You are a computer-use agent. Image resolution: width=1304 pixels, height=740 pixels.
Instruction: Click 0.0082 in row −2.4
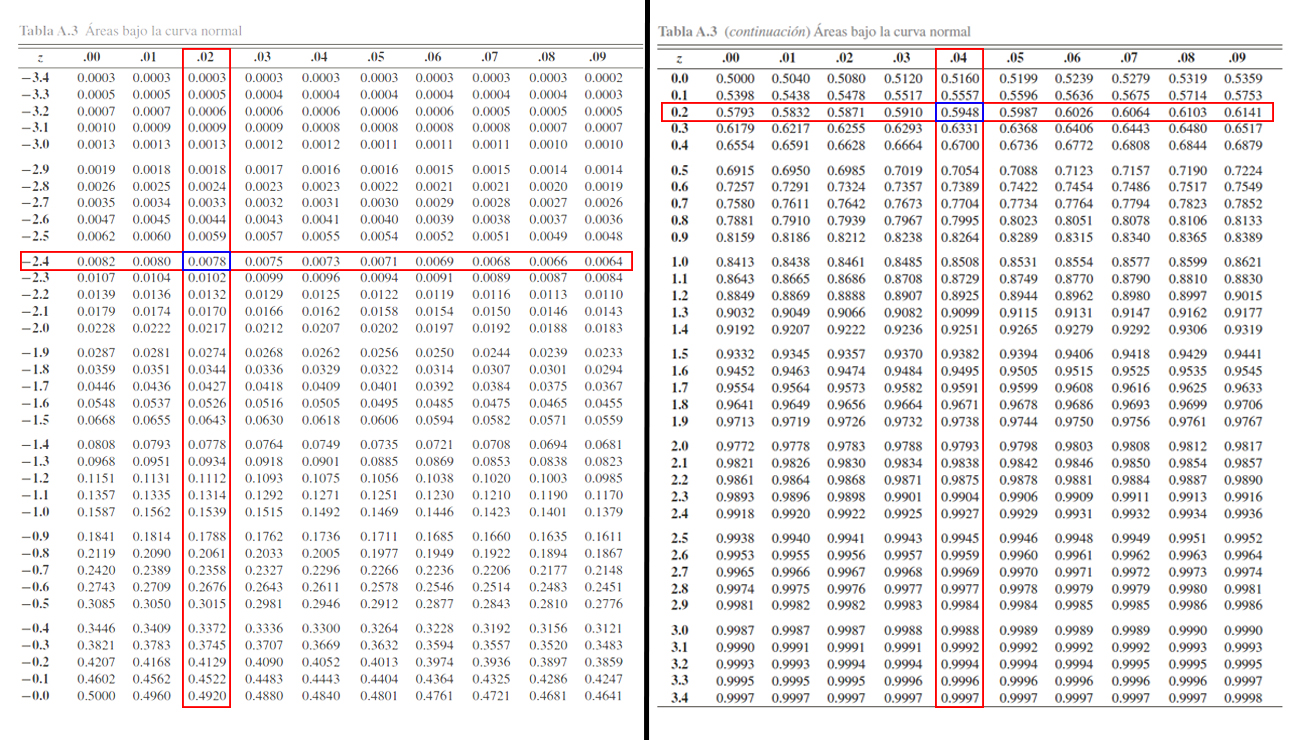click(x=95, y=261)
